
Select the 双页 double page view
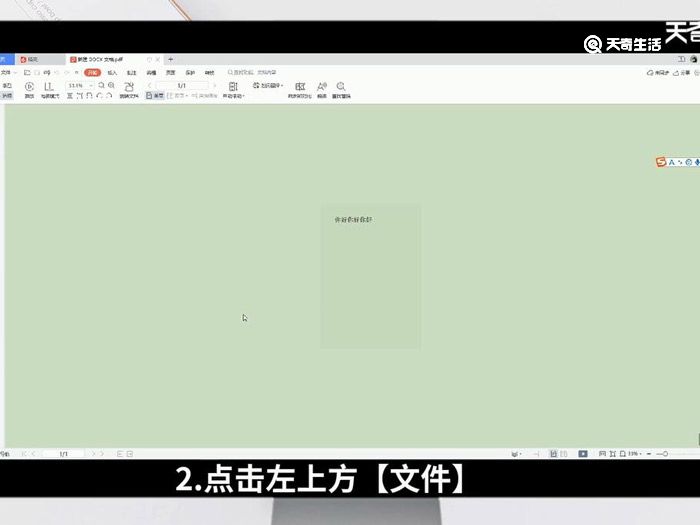click(x=177, y=96)
